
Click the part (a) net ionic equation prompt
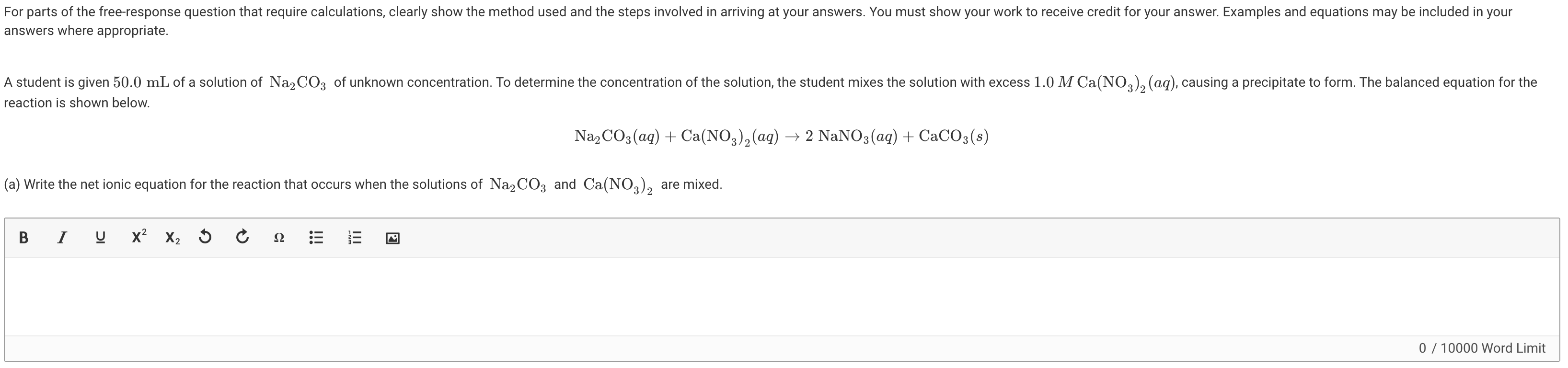coord(363,185)
